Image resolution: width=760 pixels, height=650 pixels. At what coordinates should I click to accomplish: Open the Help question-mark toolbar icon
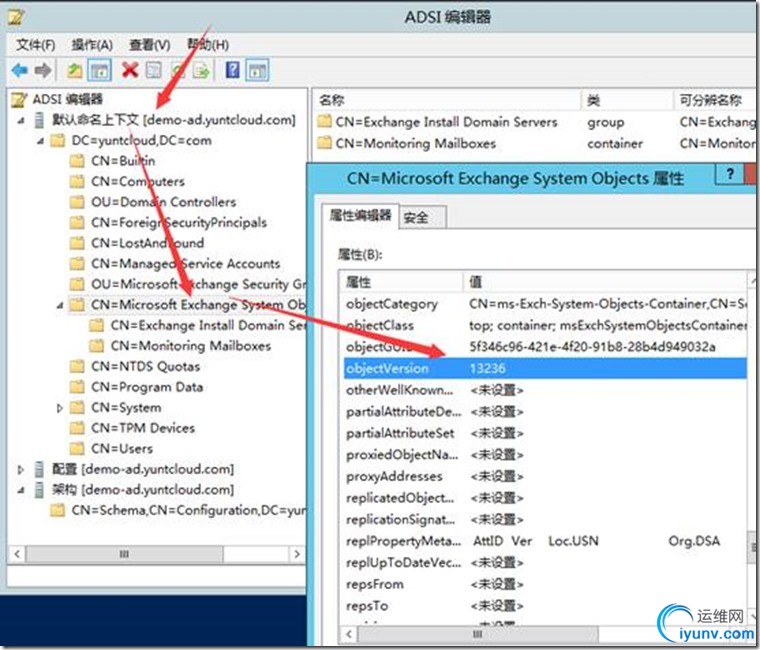coord(233,71)
